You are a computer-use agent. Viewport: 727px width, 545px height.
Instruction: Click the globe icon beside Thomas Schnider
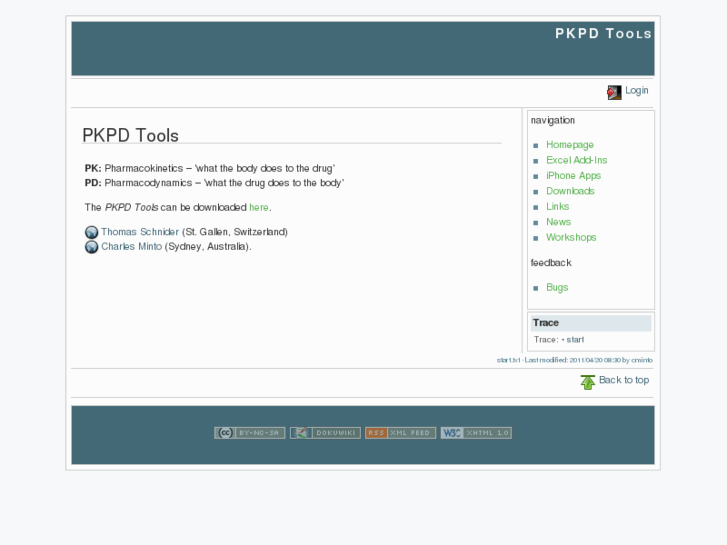click(x=91, y=232)
